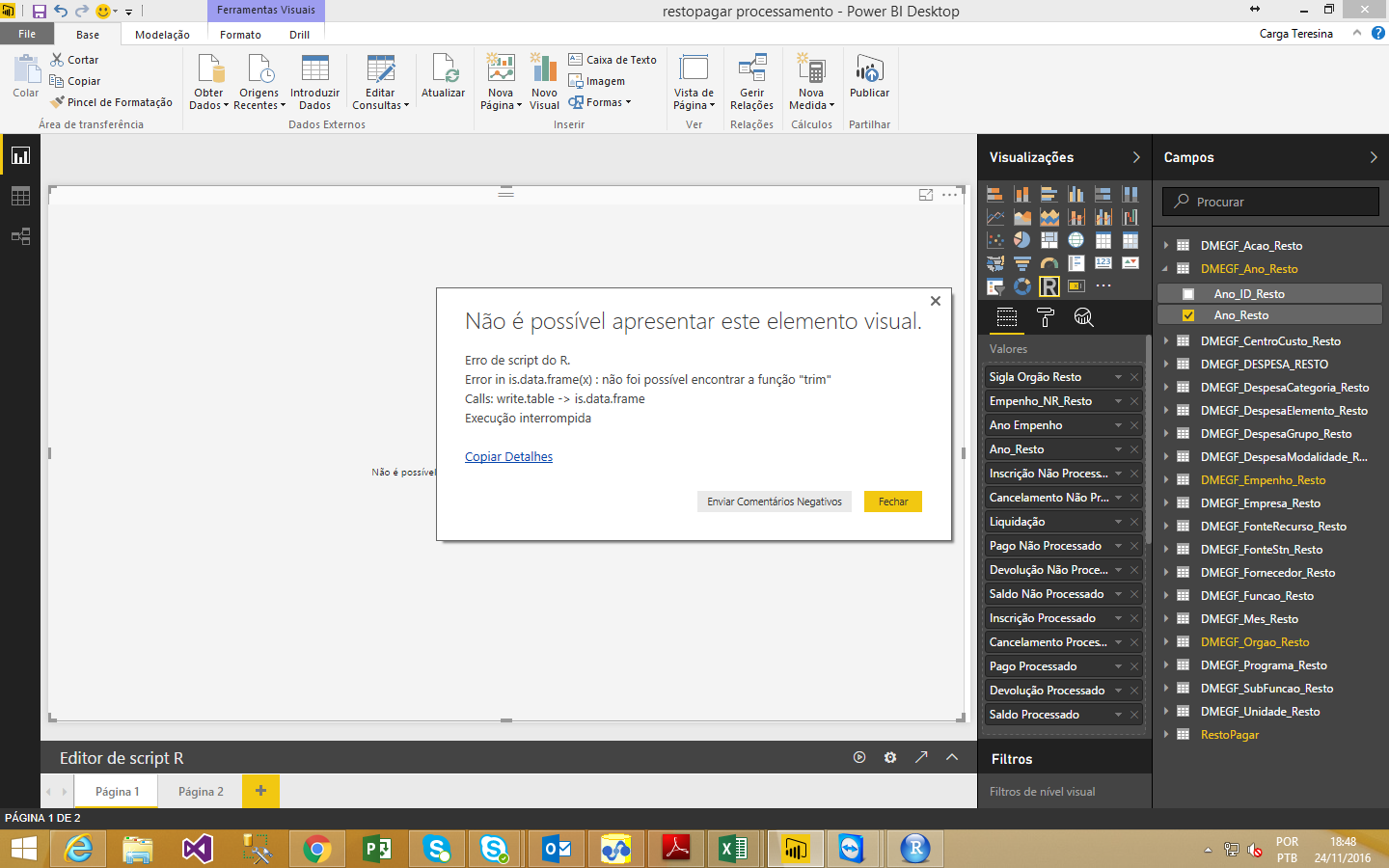Open the File menu tab
Image resolution: width=1389 pixels, height=868 pixels.
[27, 34]
